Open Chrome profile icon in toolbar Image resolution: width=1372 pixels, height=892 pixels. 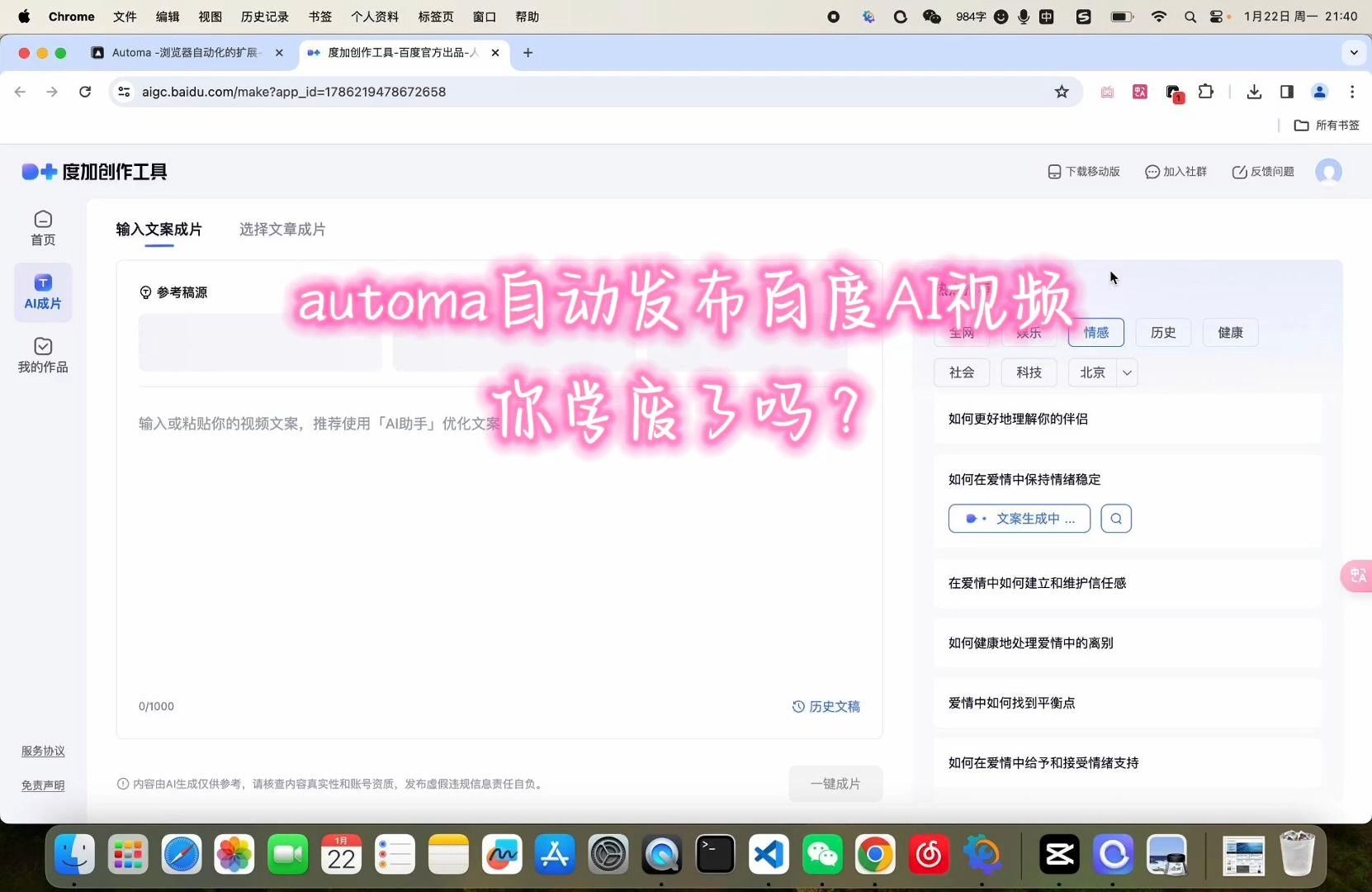click(1319, 92)
